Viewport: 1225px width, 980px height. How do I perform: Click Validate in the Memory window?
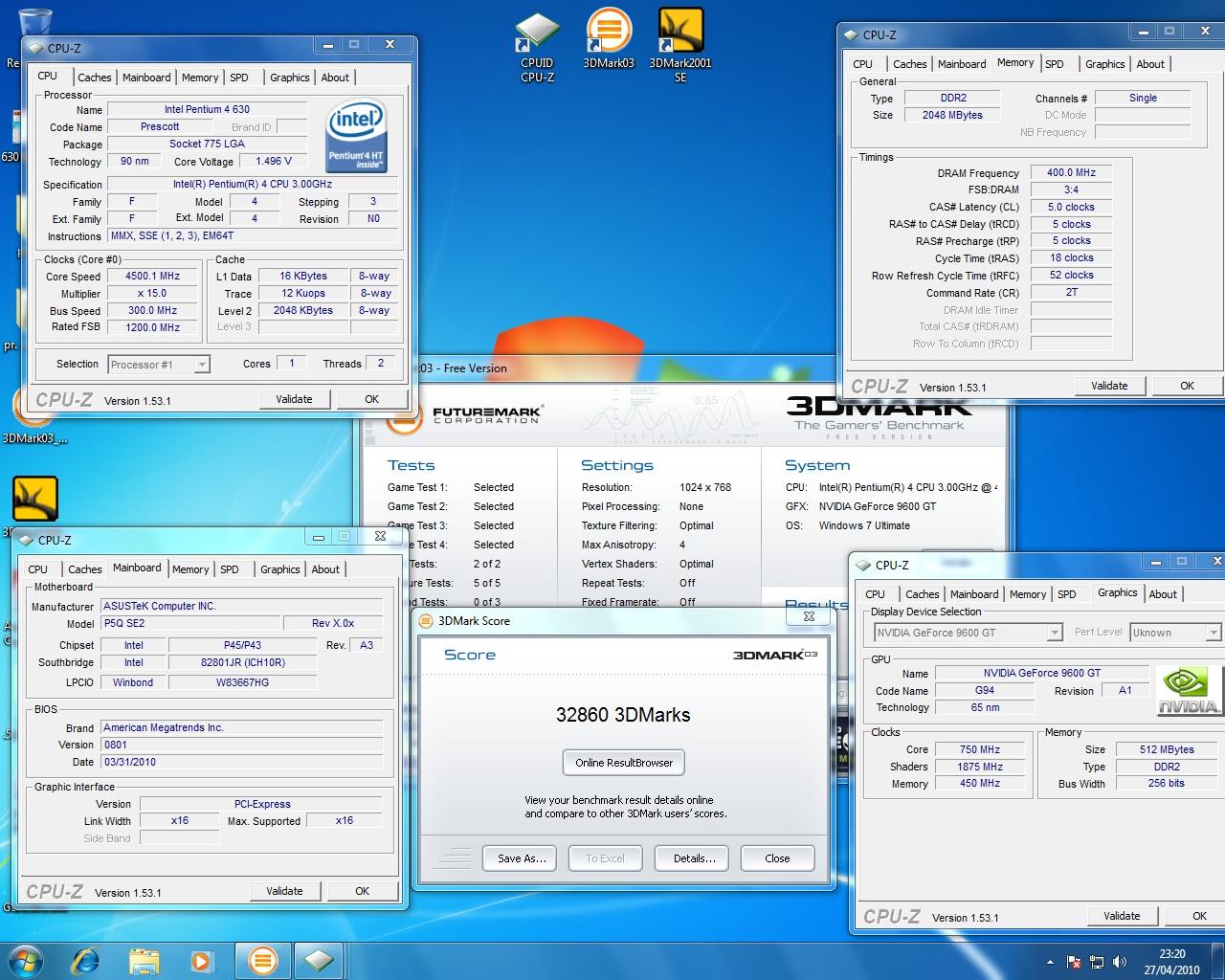[x=1109, y=386]
